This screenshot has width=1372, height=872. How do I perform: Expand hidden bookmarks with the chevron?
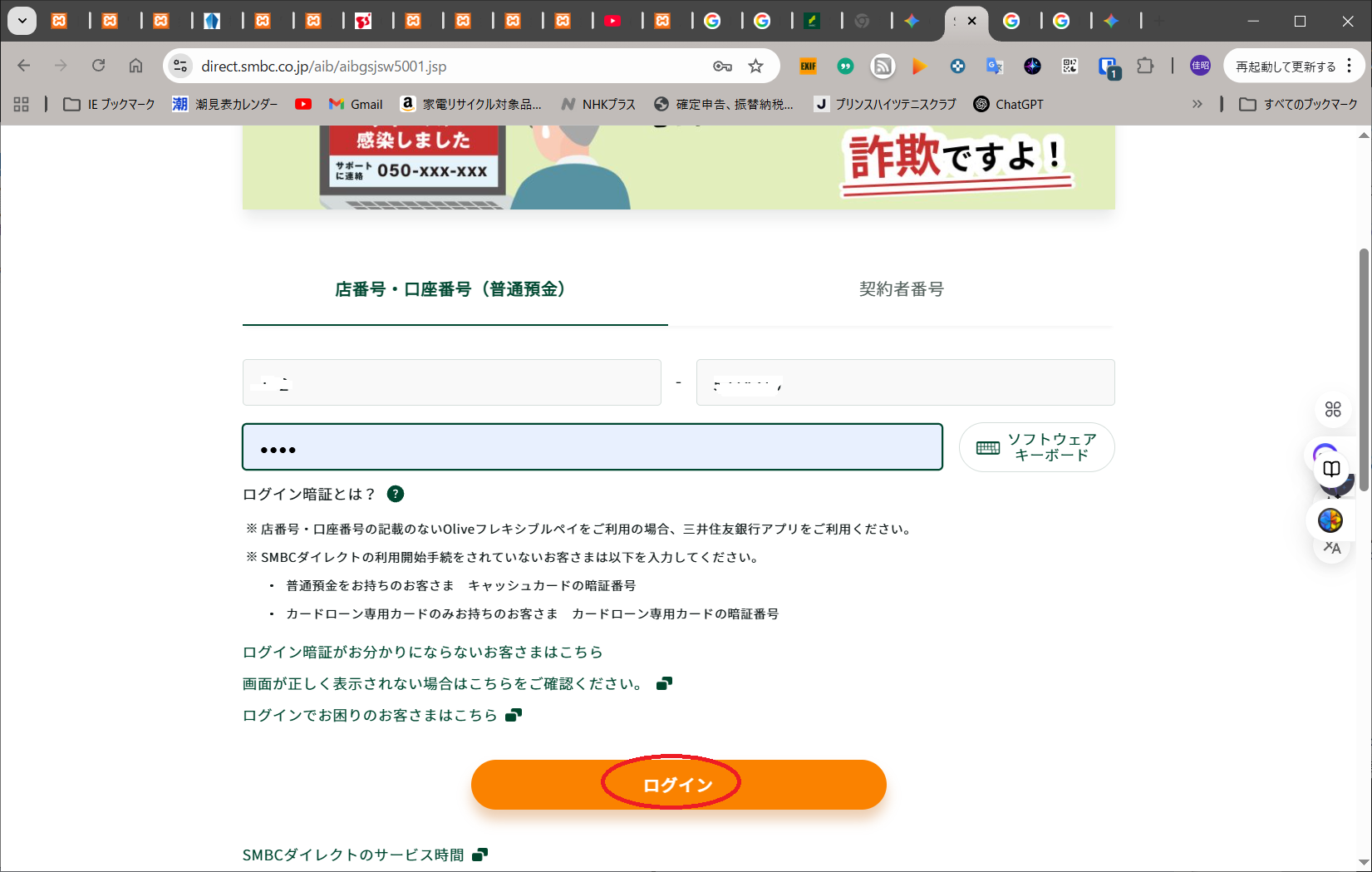coord(1197,104)
